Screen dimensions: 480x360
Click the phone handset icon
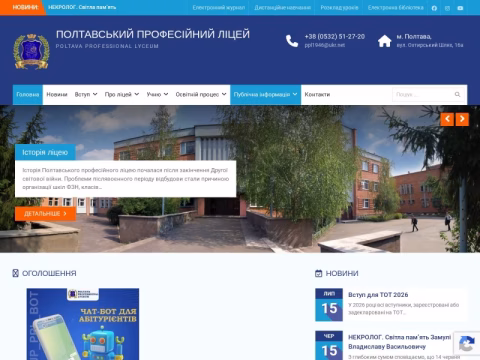[x=292, y=41]
